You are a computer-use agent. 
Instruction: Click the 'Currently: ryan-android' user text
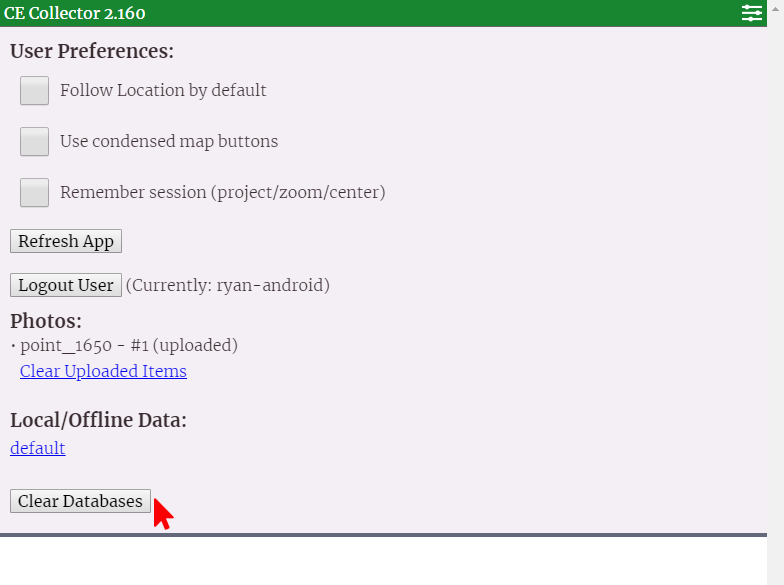[x=227, y=285]
